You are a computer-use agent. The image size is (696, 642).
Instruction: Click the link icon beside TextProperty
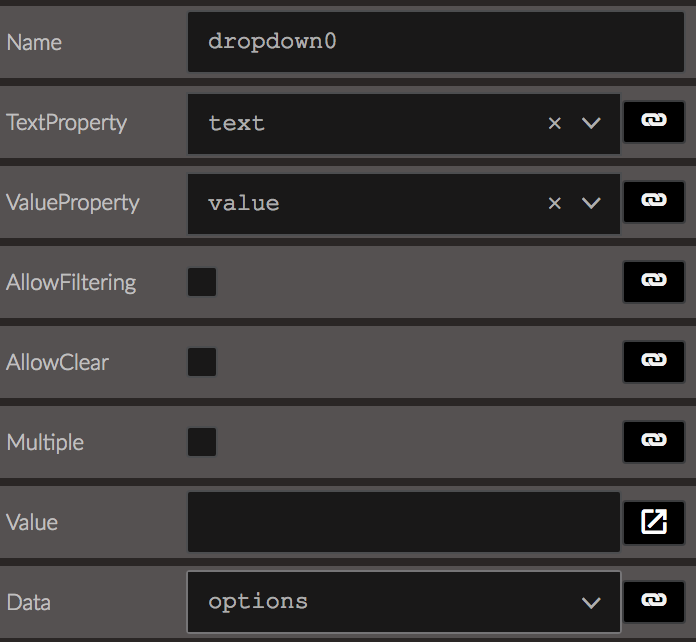(654, 122)
